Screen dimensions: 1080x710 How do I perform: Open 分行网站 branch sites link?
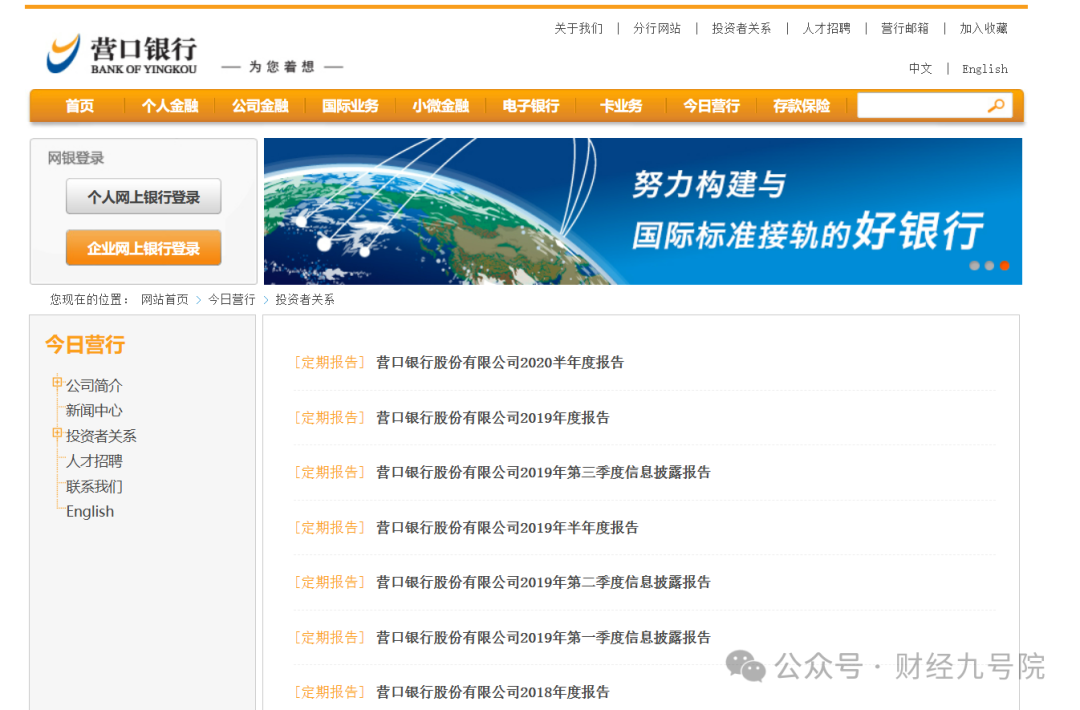point(656,28)
